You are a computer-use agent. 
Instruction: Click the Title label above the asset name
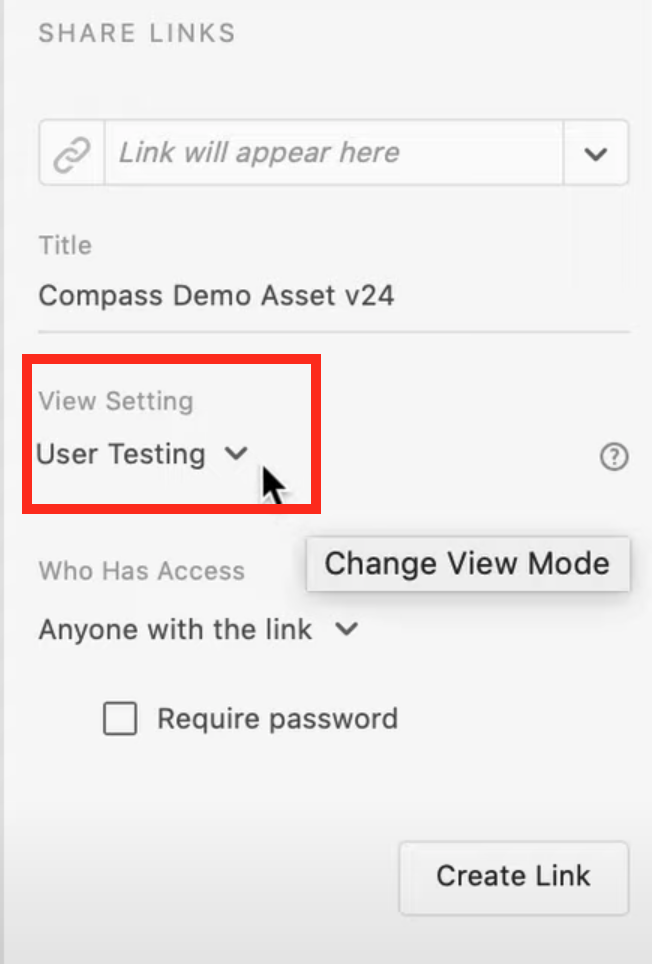coord(64,245)
